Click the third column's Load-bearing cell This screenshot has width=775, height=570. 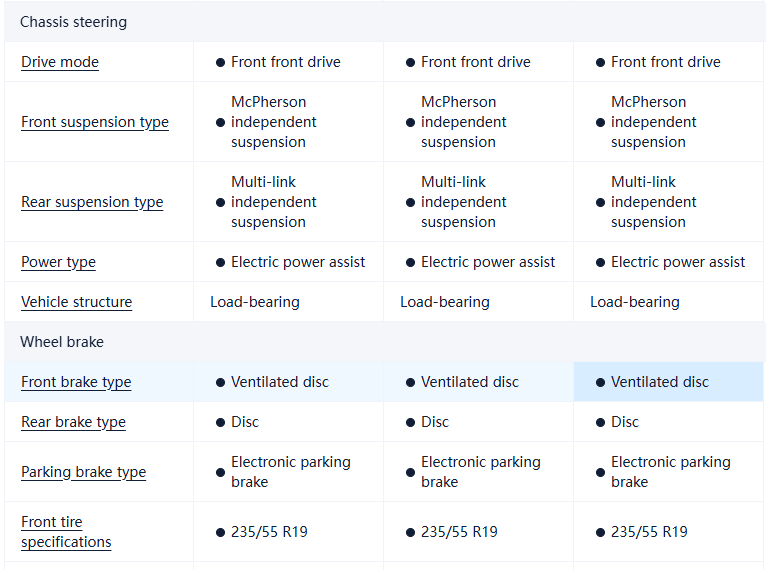(x=634, y=302)
